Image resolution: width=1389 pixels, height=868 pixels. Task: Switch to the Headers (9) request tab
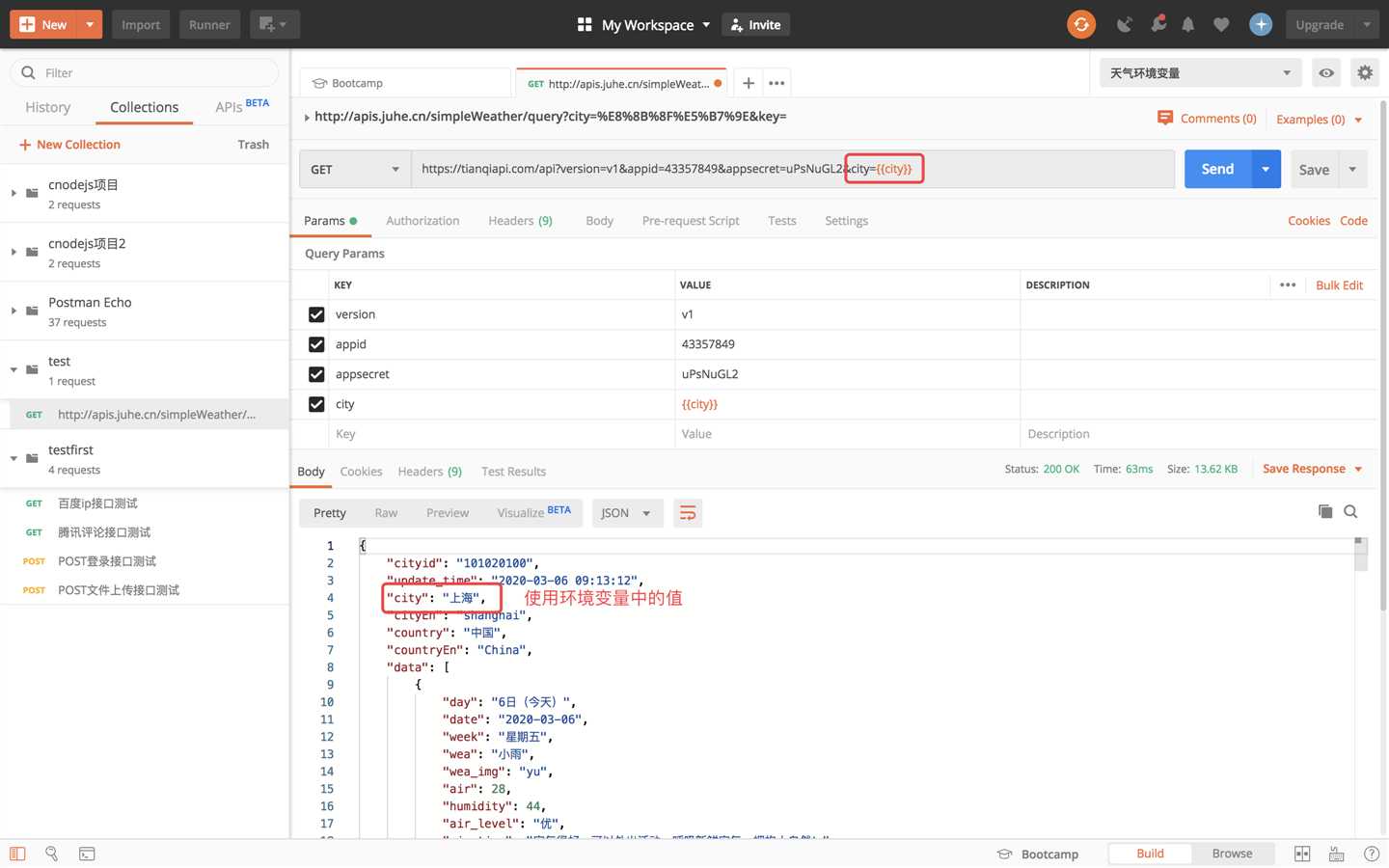pyautogui.click(x=520, y=221)
